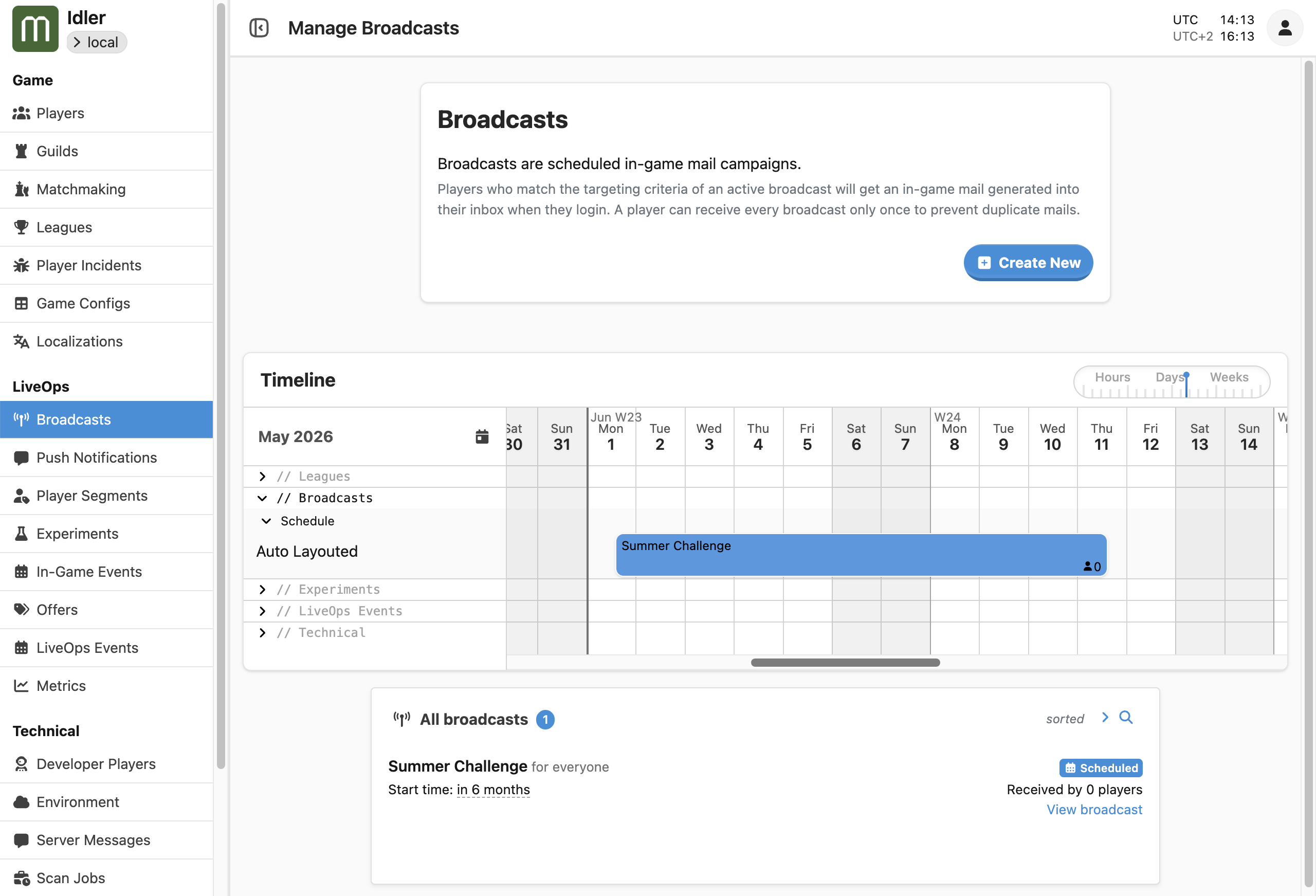The height and width of the screenshot is (896, 1316).
Task: Open the user profile avatar menu
Action: 1284,28
